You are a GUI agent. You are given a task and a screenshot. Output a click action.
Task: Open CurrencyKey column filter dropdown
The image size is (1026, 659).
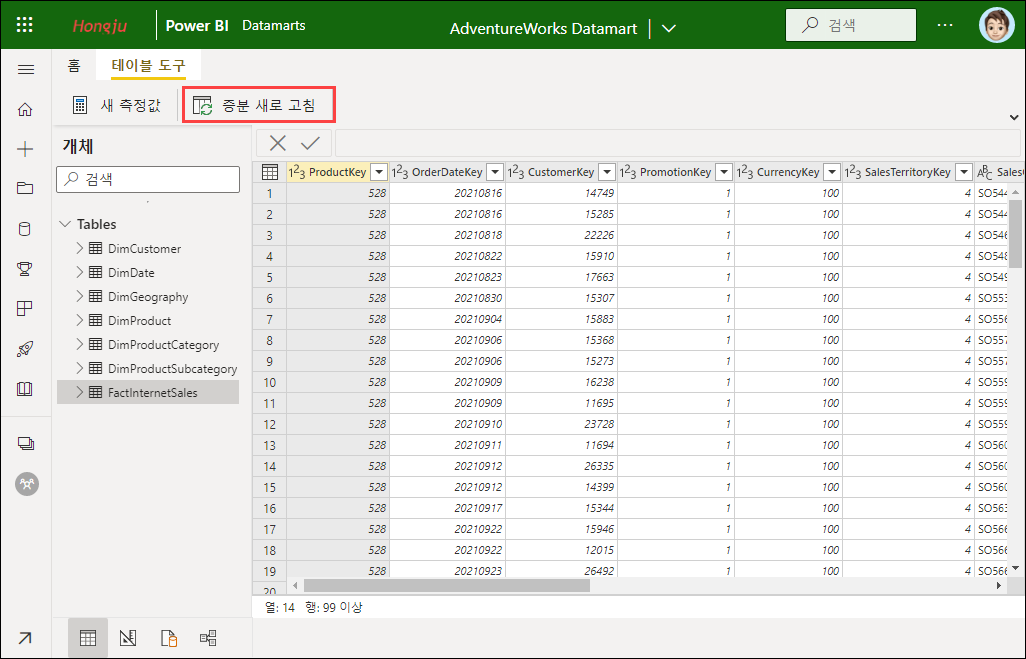click(x=832, y=172)
